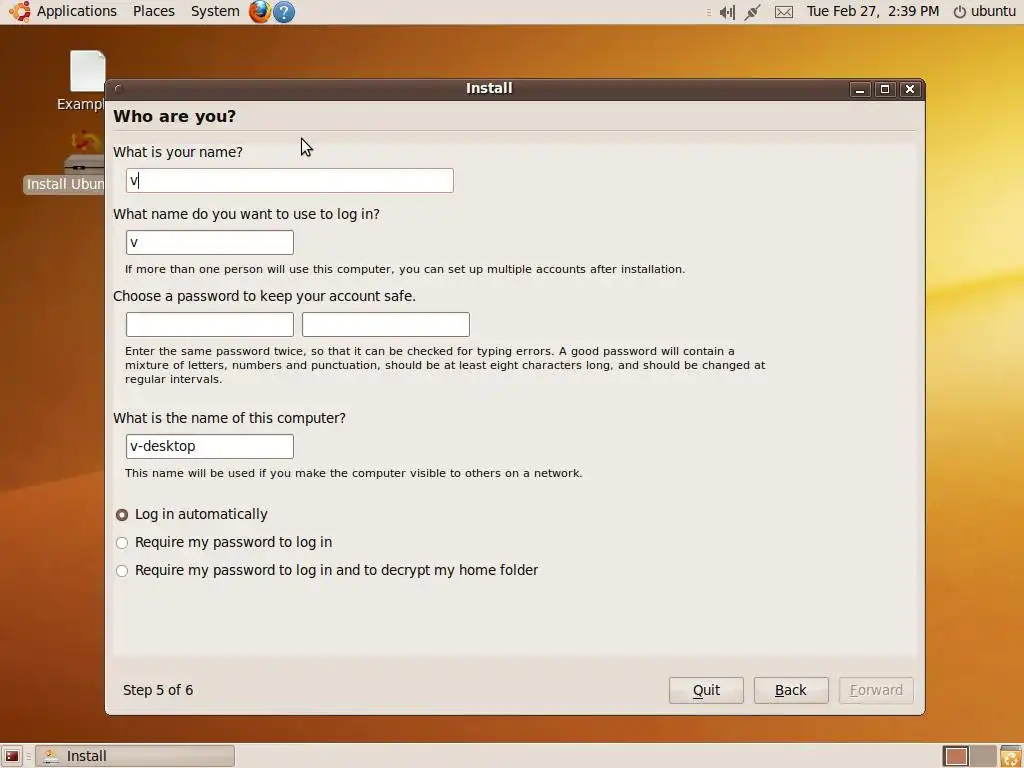
Task: Close the Install window
Action: (x=910, y=89)
